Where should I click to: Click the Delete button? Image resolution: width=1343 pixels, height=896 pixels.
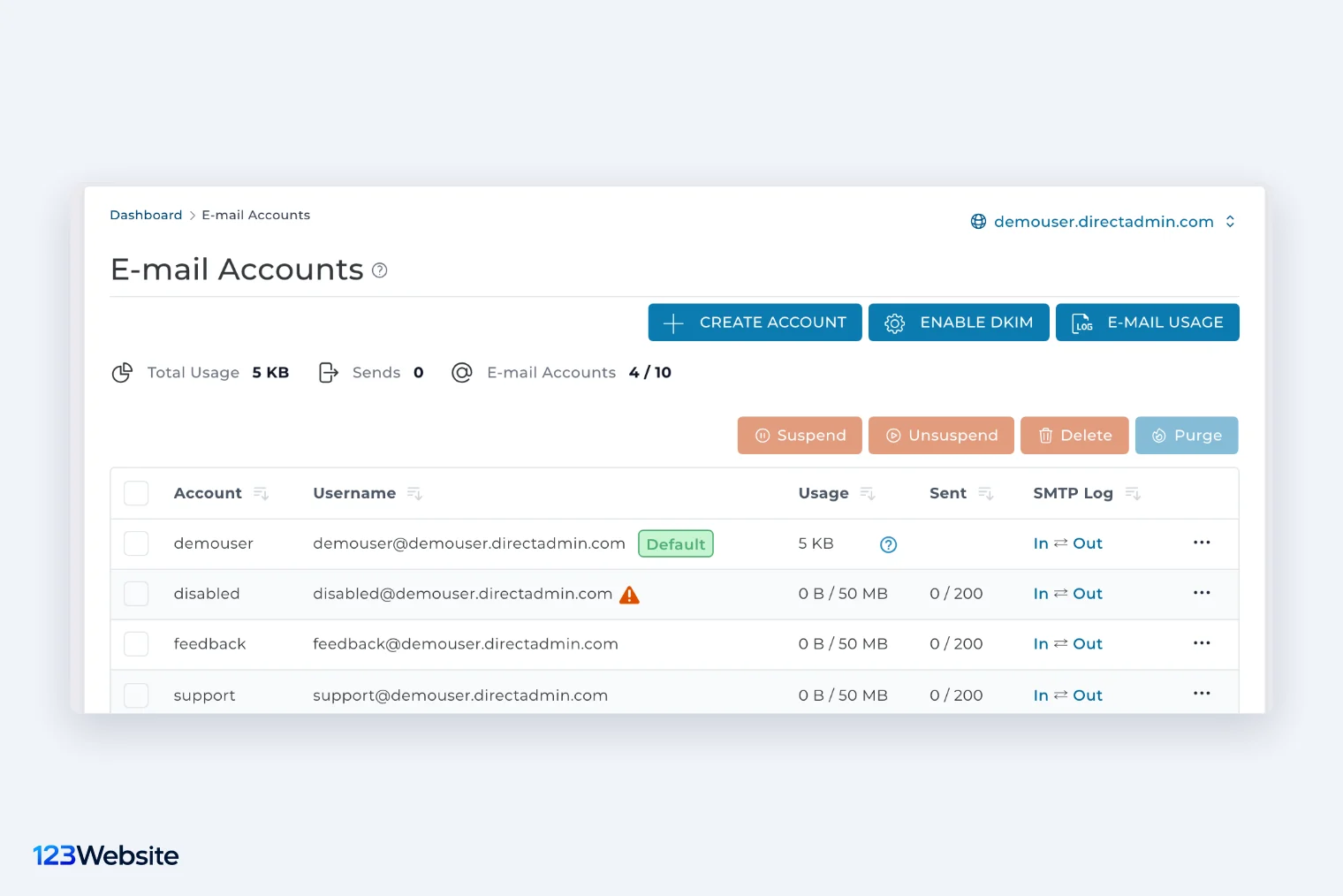click(1074, 436)
